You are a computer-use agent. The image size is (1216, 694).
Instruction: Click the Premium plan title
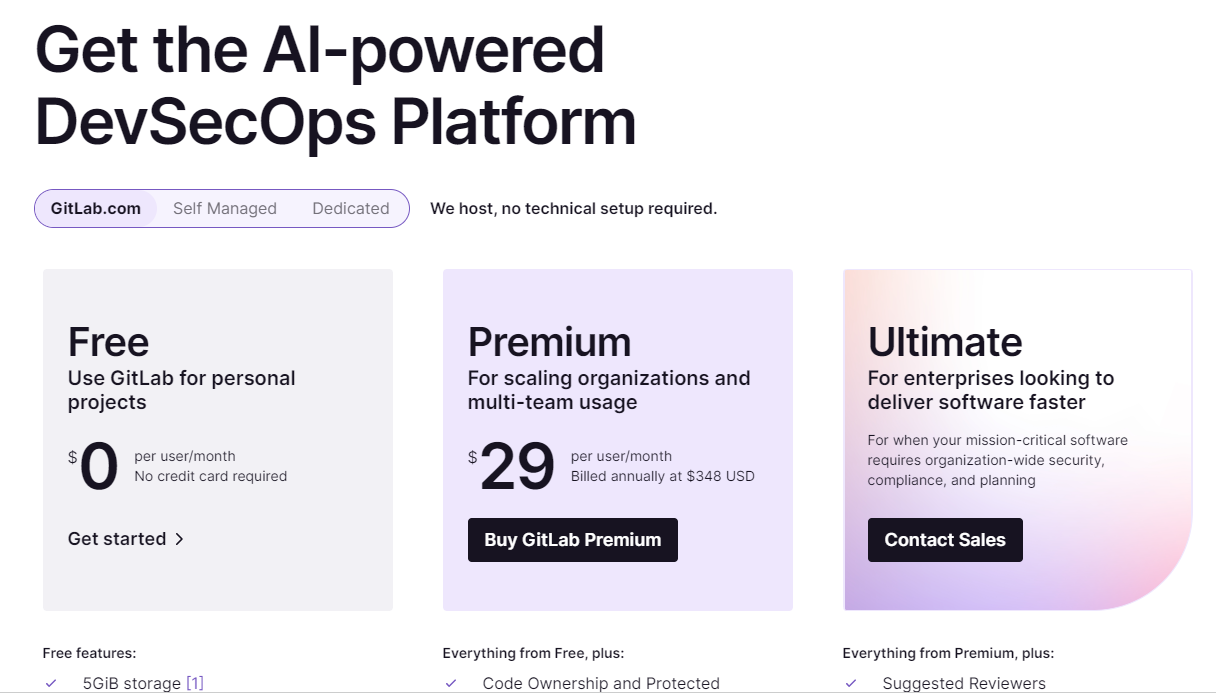pos(549,342)
